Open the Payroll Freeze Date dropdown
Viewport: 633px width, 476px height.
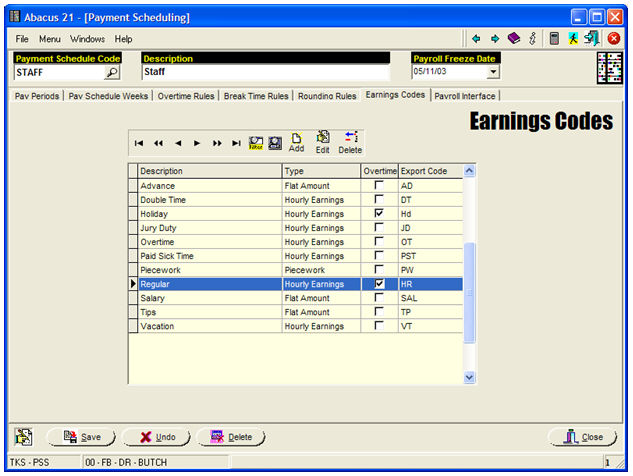tap(491, 72)
